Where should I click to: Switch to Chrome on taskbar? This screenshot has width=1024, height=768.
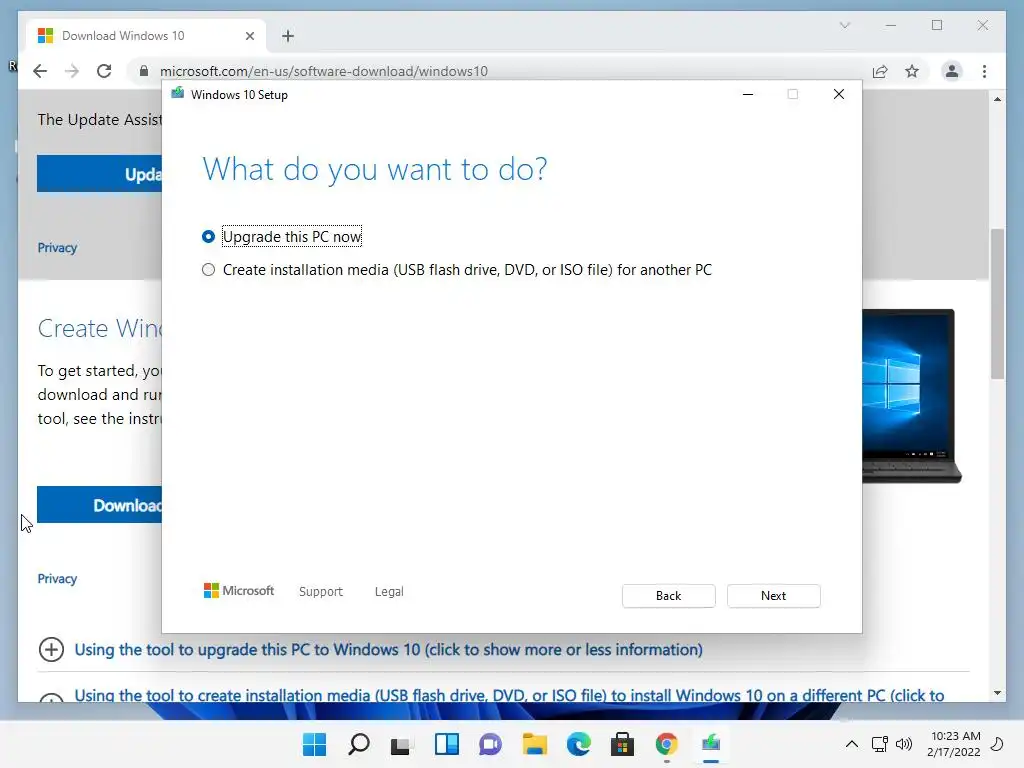pos(666,744)
